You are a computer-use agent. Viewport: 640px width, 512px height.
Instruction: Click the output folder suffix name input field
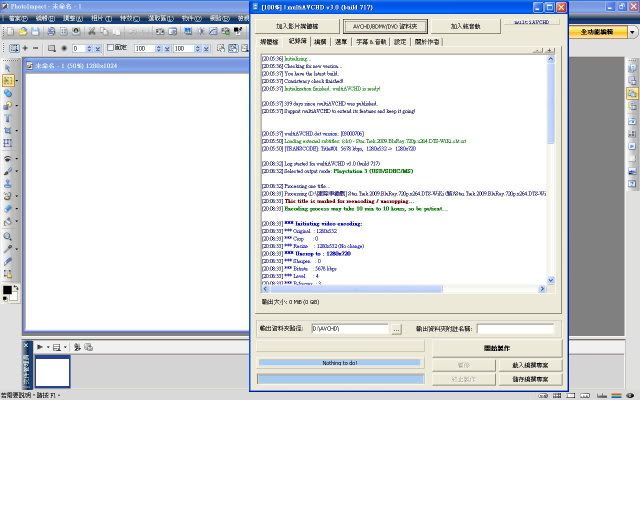click(515, 329)
